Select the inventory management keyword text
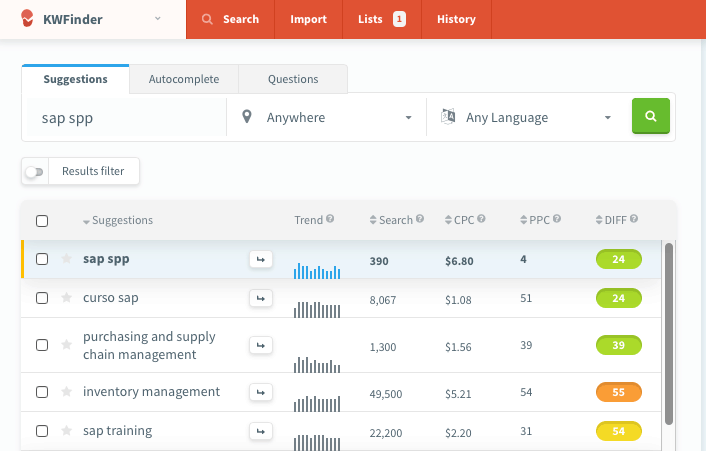 click(151, 392)
